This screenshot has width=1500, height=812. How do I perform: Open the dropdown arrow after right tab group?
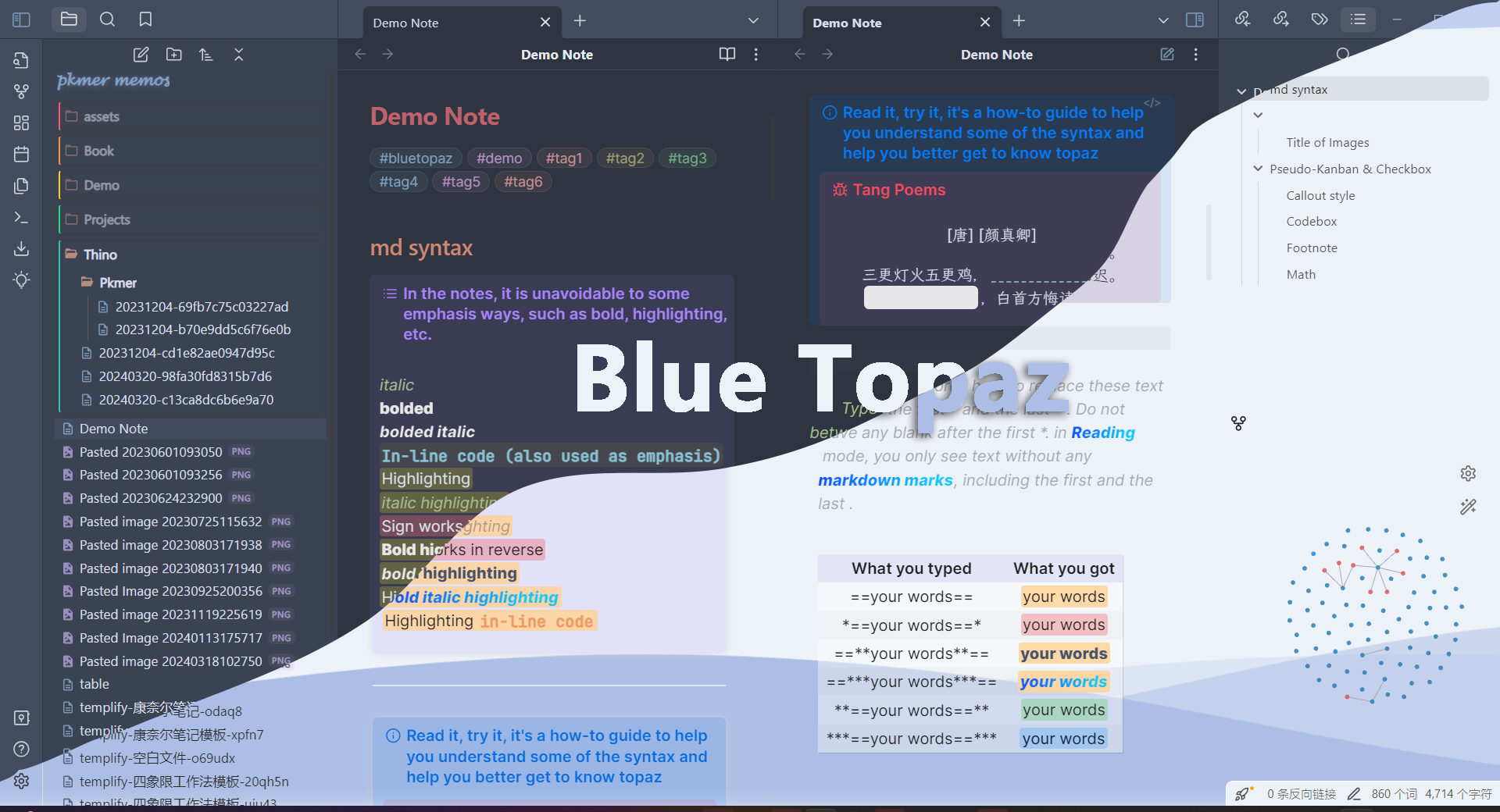point(1163,20)
